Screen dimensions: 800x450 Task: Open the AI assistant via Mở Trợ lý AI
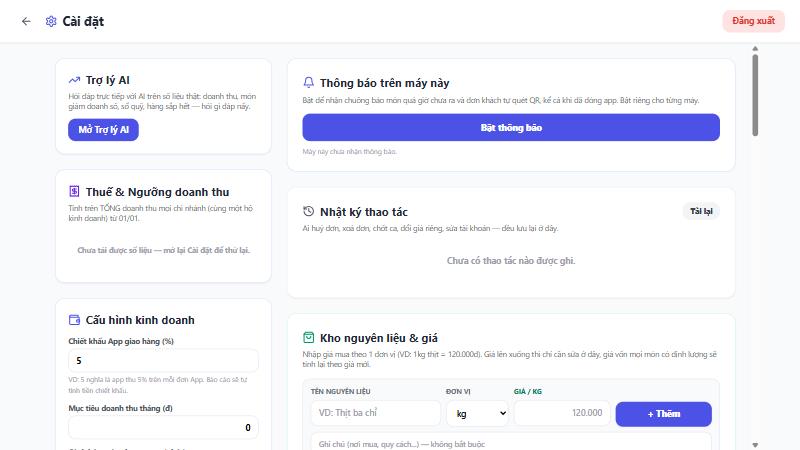[x=104, y=130]
